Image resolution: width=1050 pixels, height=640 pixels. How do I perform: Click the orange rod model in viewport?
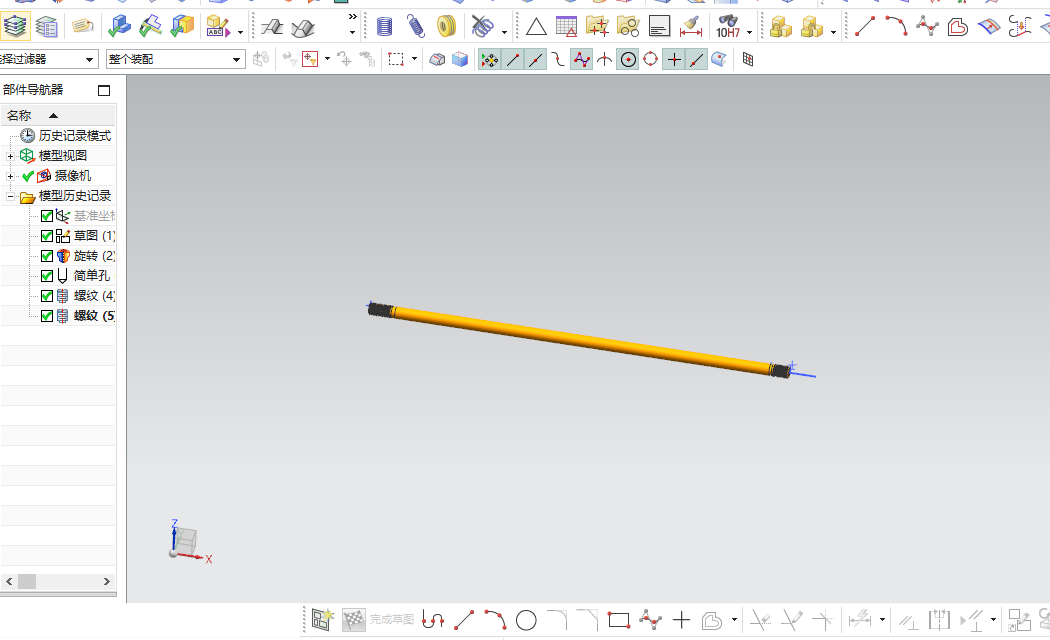click(x=579, y=339)
